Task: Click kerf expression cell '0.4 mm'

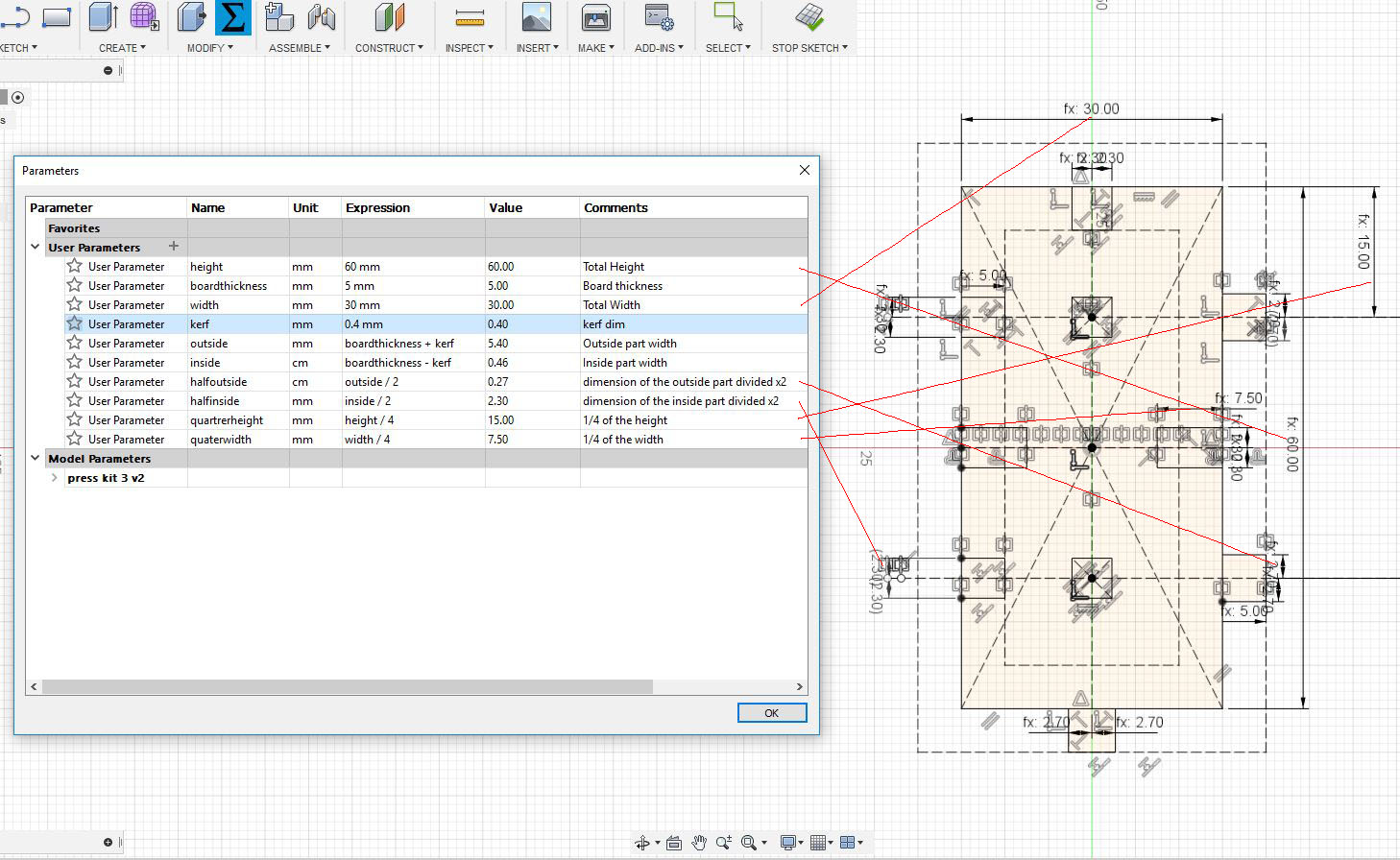Action: click(x=413, y=324)
